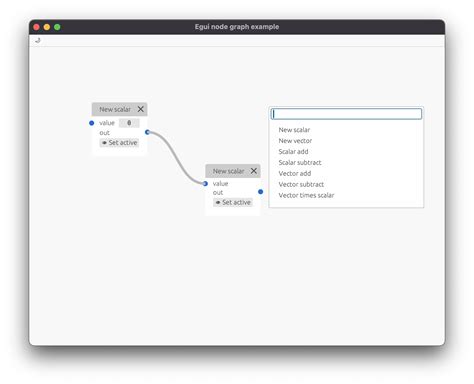Set active the node with connected value input
The height and width of the screenshot is (384, 474).
[233, 202]
